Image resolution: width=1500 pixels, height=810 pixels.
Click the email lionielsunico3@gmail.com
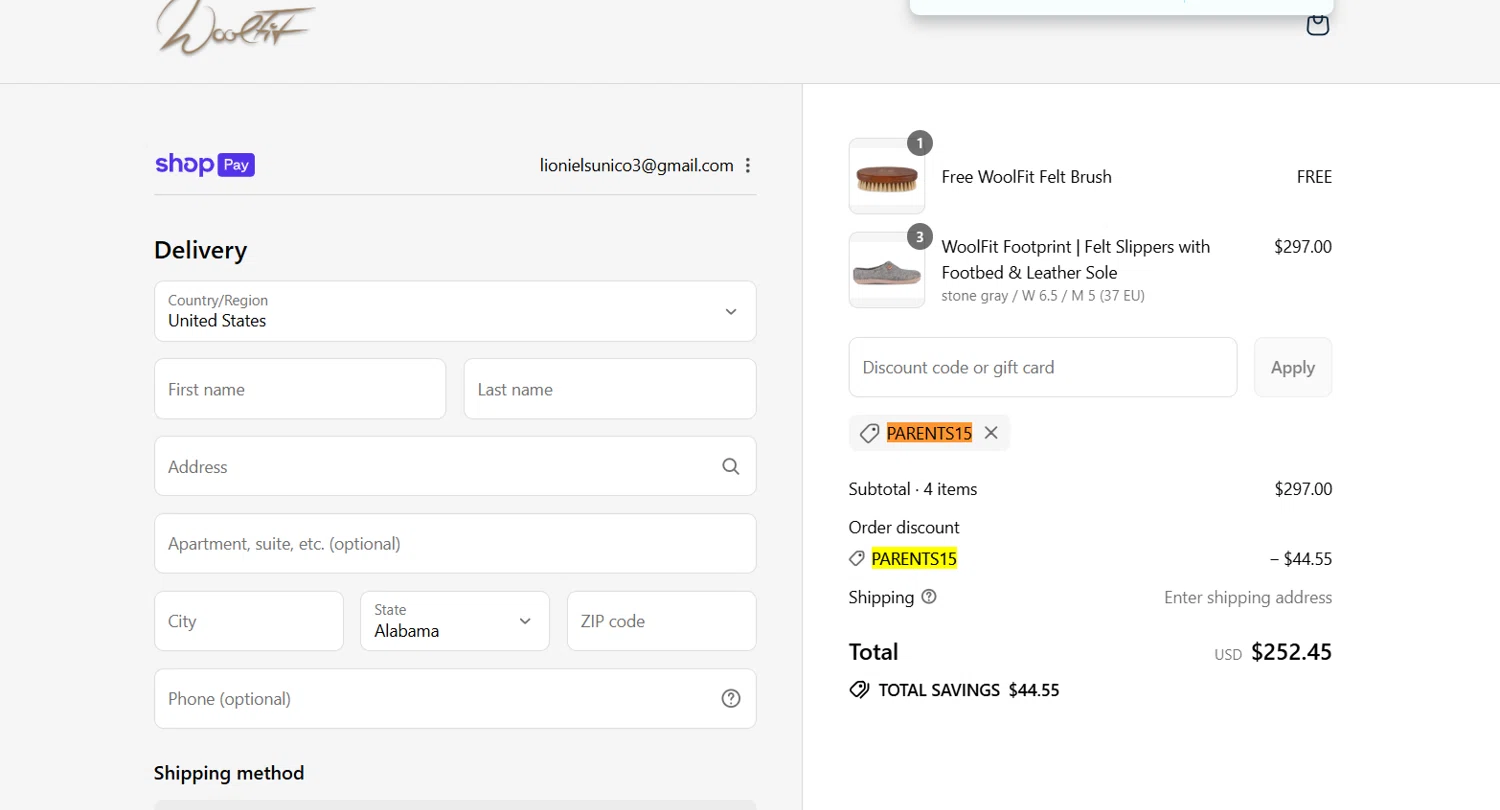click(637, 166)
